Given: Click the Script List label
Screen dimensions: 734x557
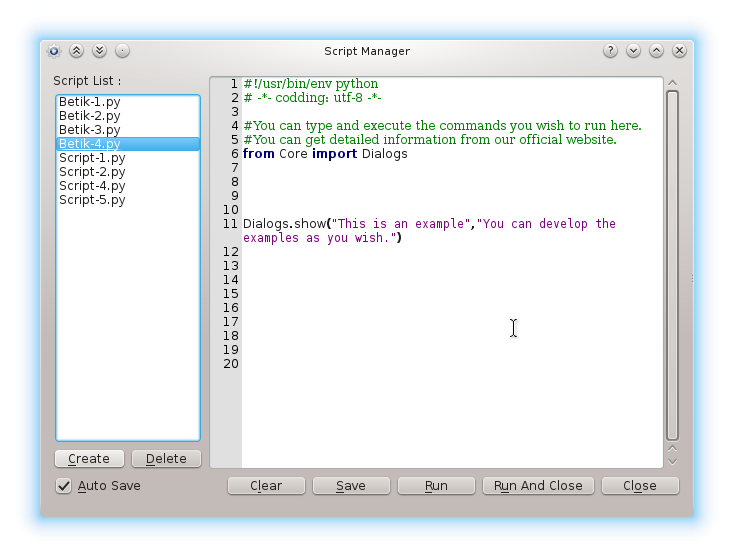Looking at the screenshot, I should (x=87, y=81).
